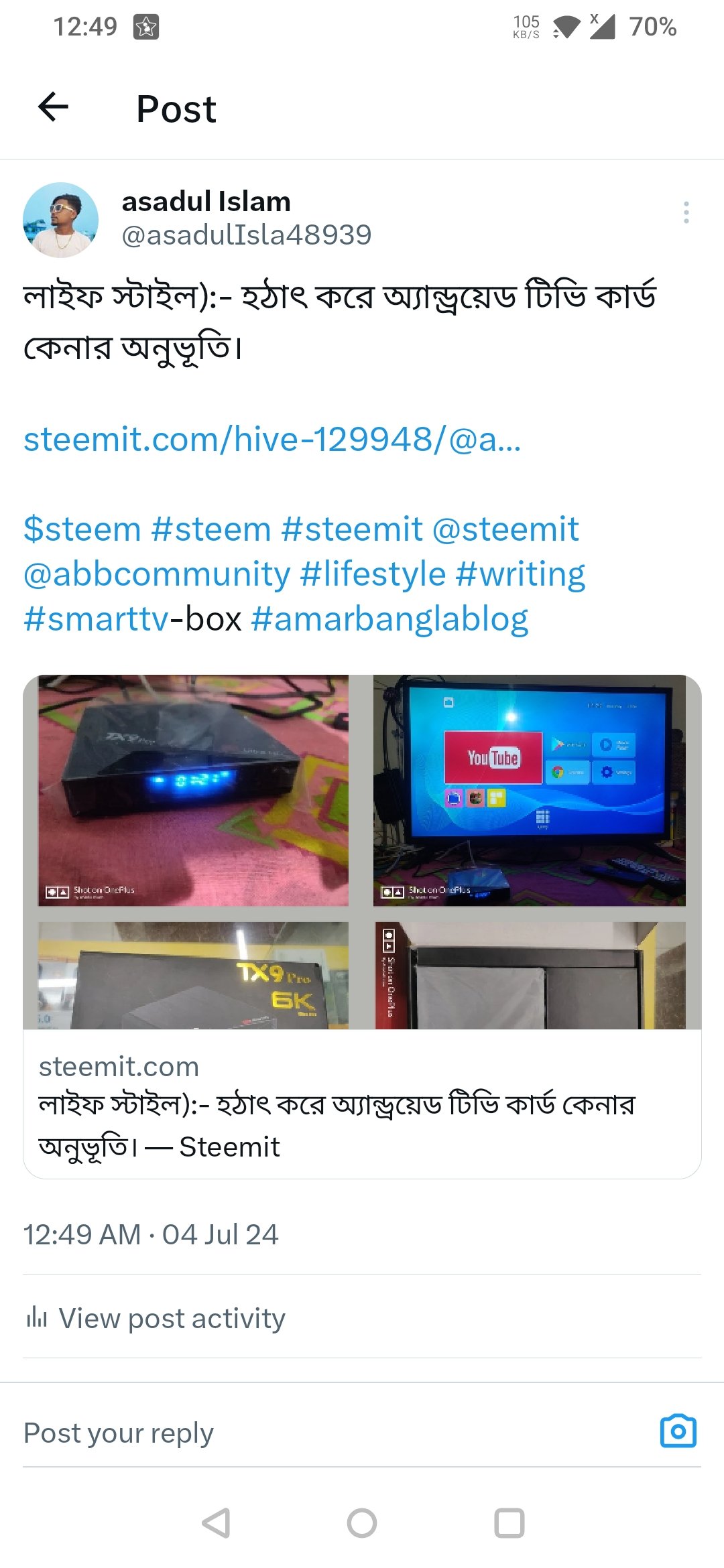Tap the back arrow icon
Viewport: 724px width, 1568px height.
(54, 107)
